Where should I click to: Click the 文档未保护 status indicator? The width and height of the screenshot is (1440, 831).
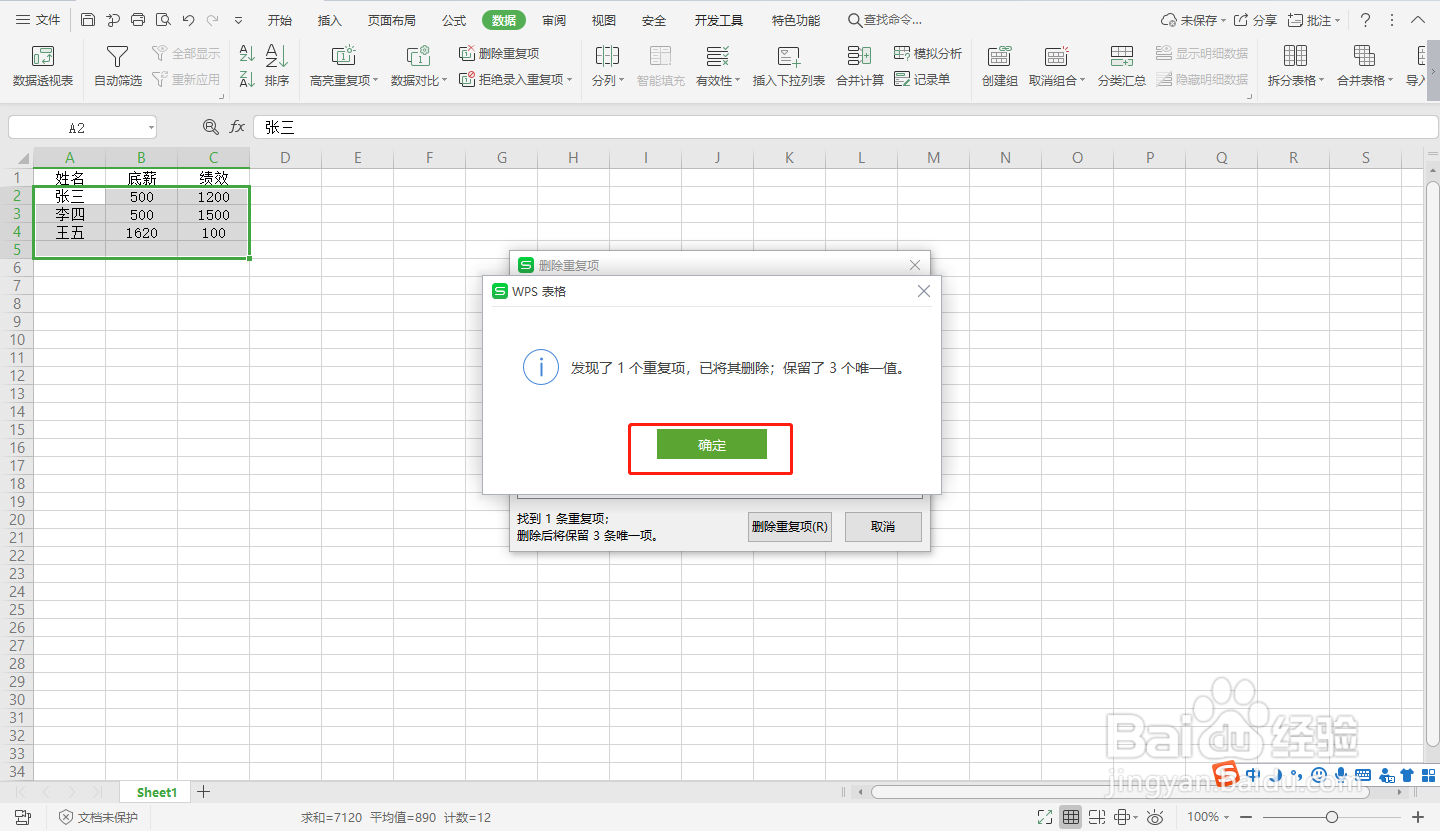98,817
